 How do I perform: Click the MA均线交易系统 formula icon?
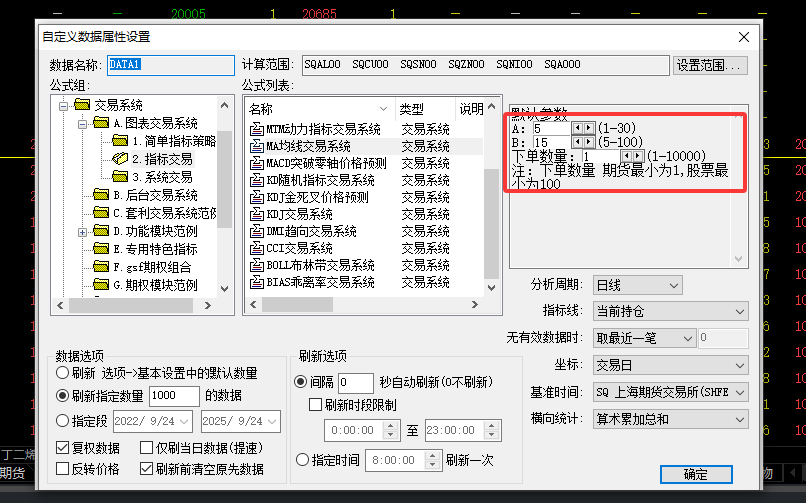tap(256, 146)
